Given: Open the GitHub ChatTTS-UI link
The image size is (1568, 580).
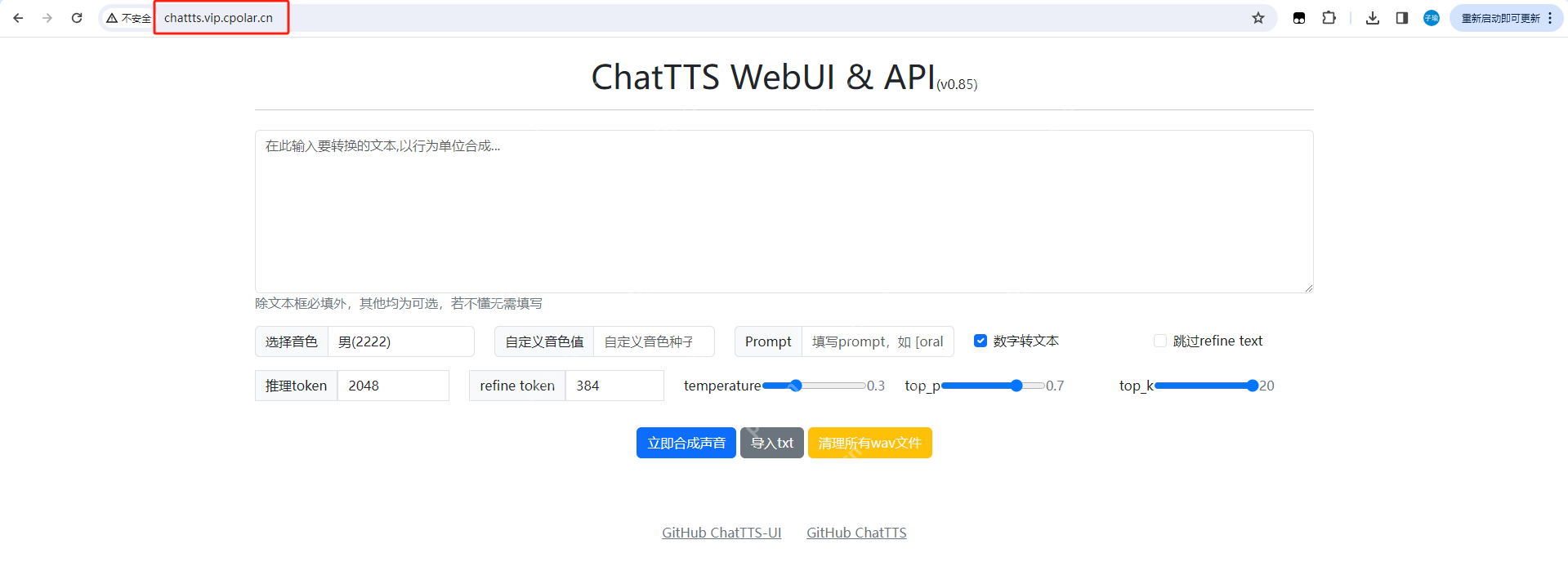Looking at the screenshot, I should click(x=721, y=533).
